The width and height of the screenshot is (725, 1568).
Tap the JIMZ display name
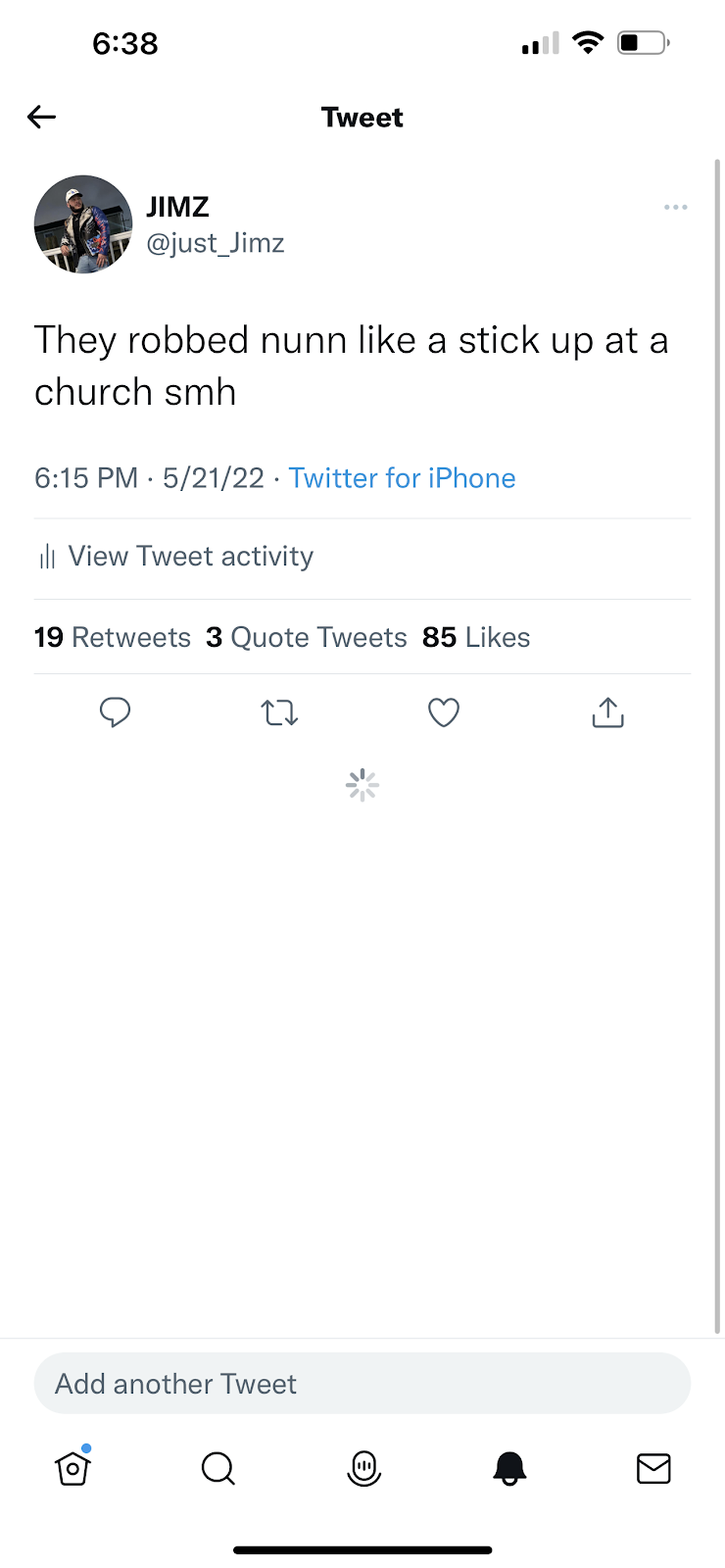(177, 207)
